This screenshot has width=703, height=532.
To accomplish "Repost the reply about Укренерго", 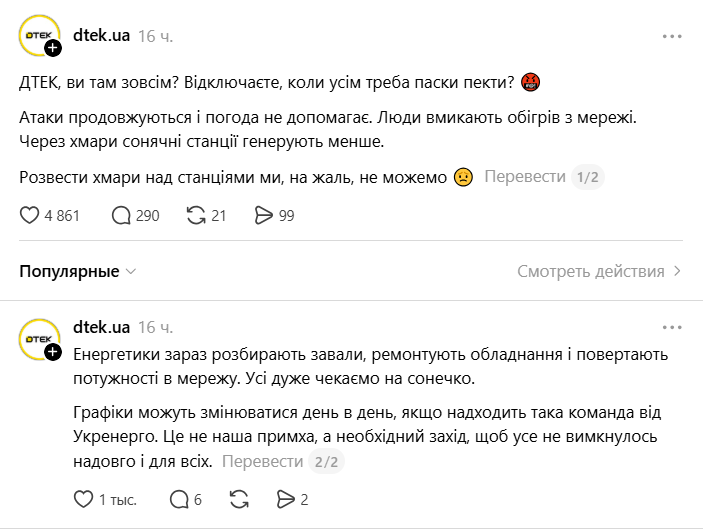I will (239, 499).
